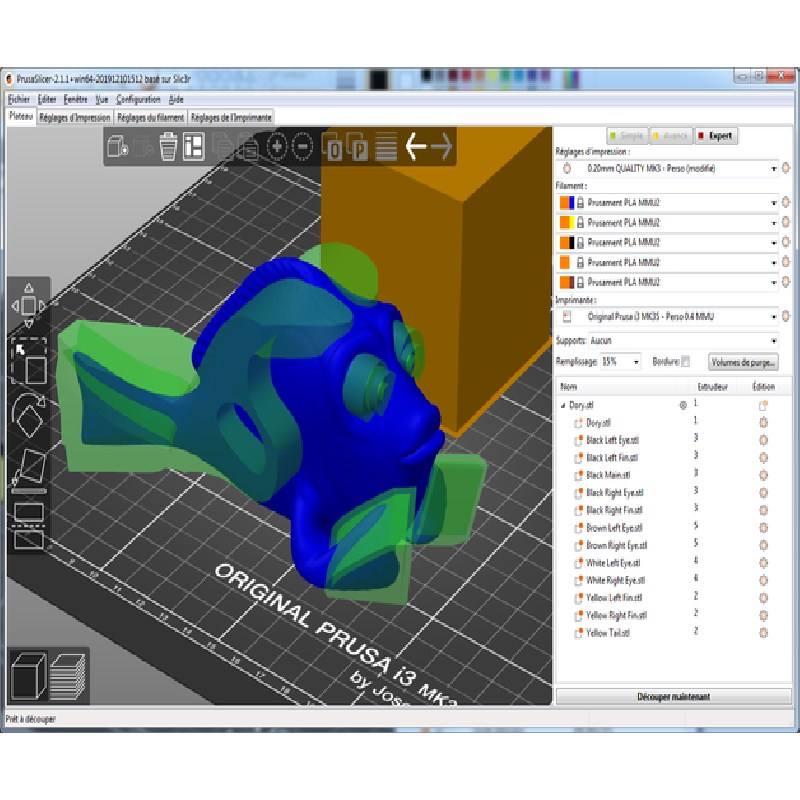Image resolution: width=800 pixels, height=800 pixels.
Task: Click the Add object cube icon
Action: point(117,147)
